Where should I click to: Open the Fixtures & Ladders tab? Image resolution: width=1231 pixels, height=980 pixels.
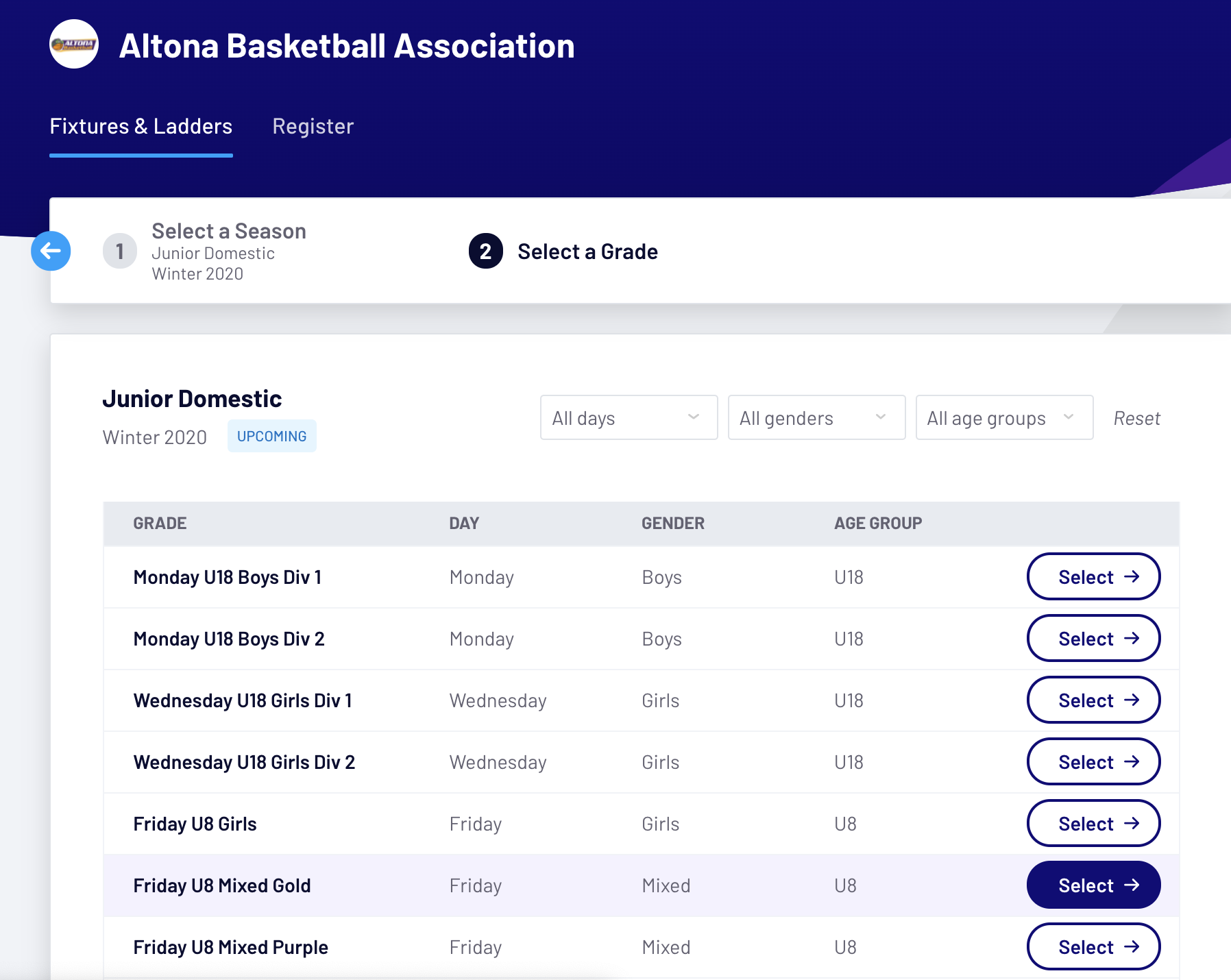click(141, 127)
